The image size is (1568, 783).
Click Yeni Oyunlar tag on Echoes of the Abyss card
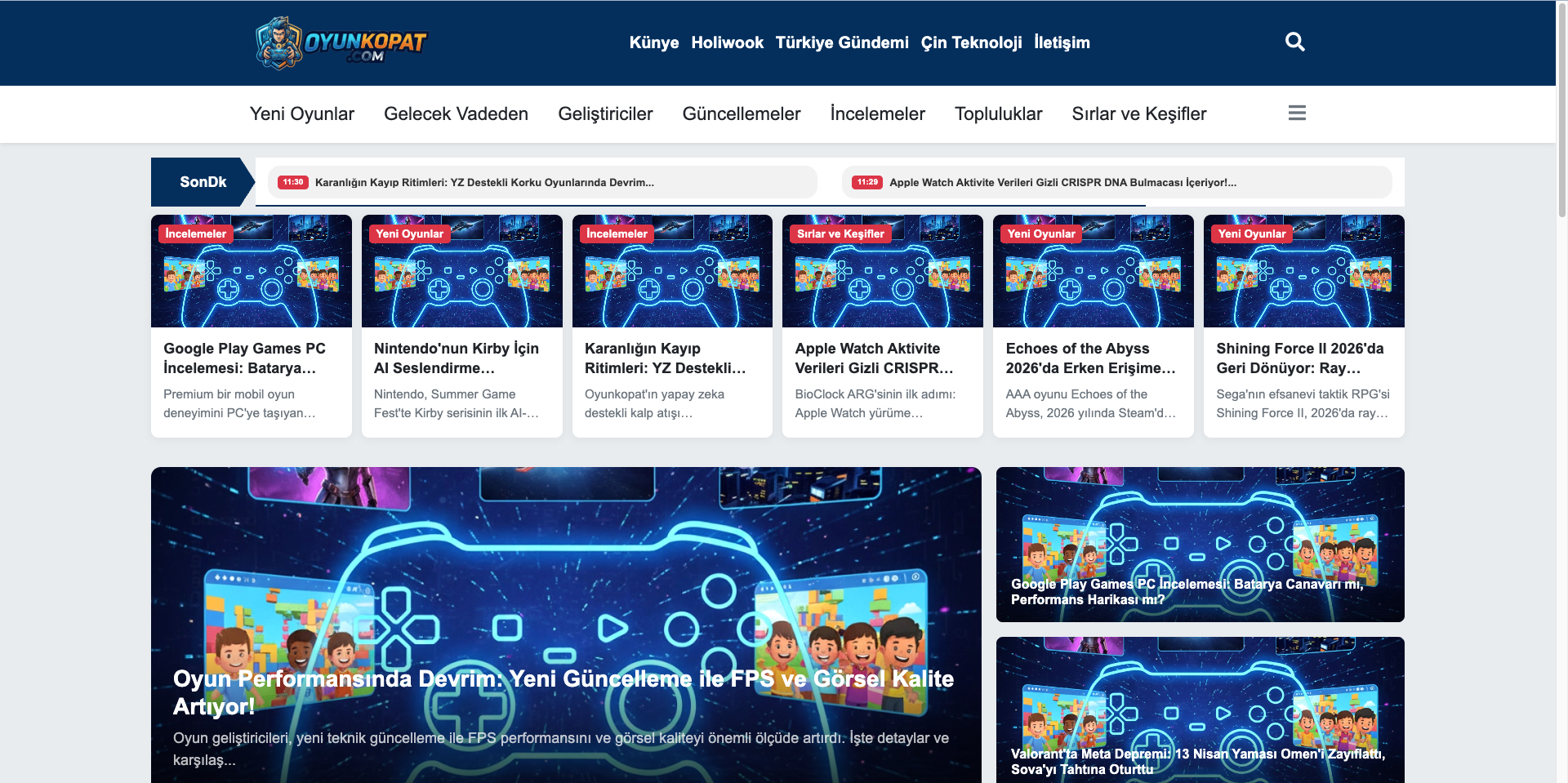(1041, 234)
